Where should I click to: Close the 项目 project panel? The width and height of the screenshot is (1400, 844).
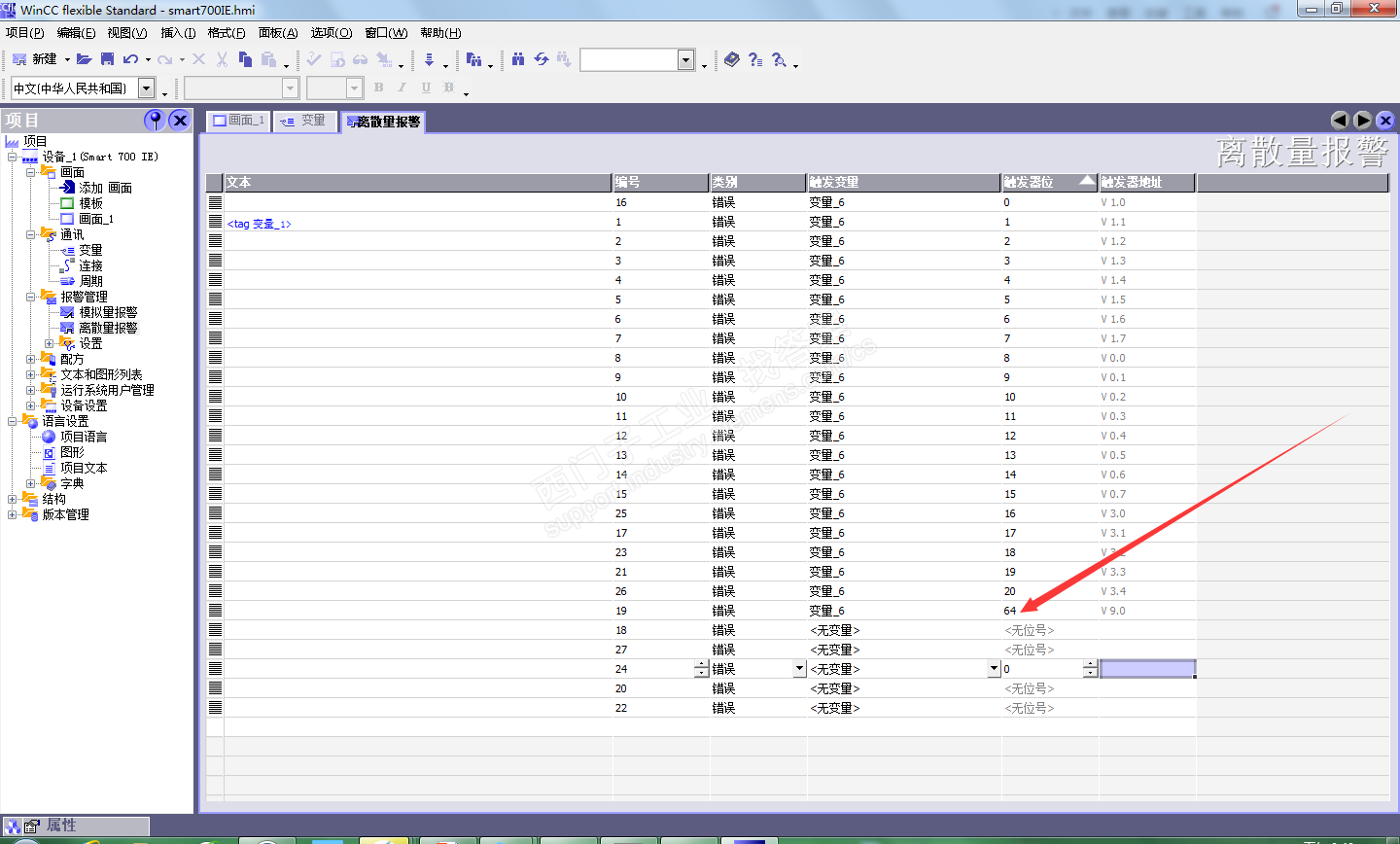(179, 120)
